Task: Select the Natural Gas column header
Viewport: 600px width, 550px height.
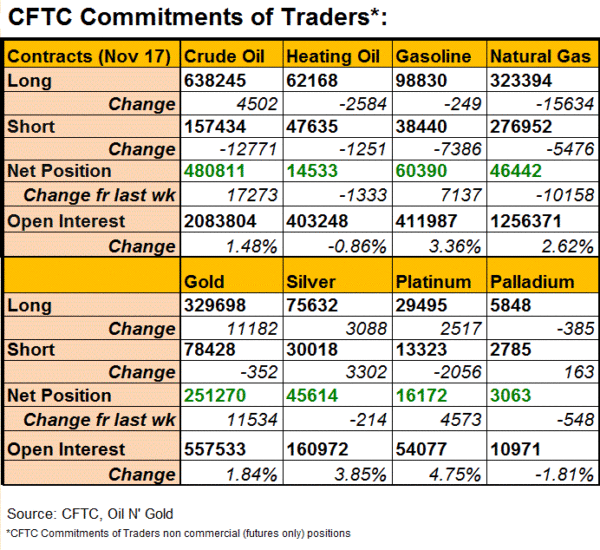Action: pyautogui.click(x=538, y=58)
